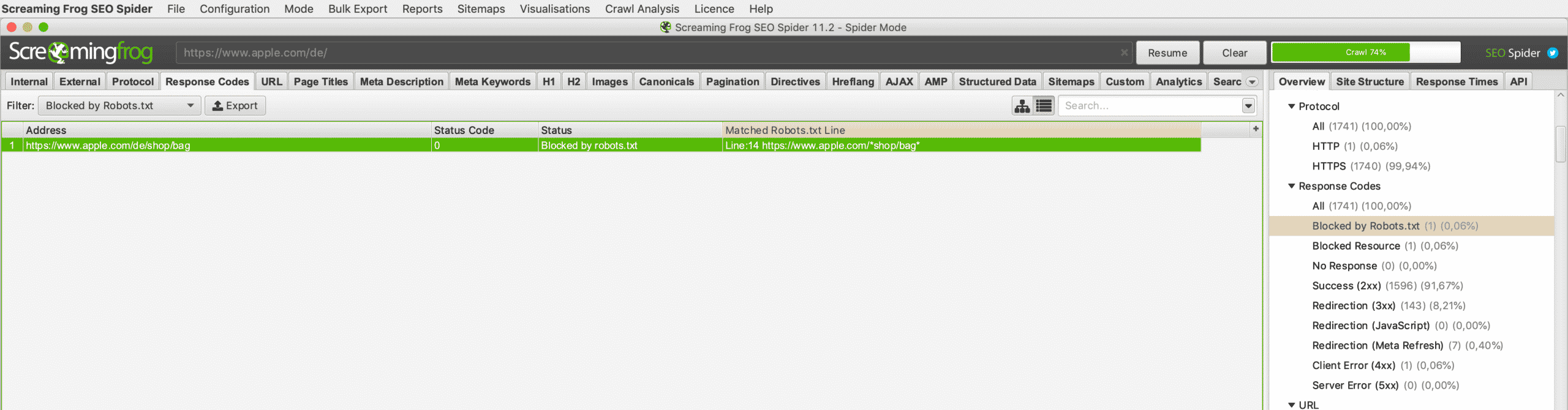Screen dimensions: 1568x410
Task: Switch to the AJAX tab
Action: (899, 81)
